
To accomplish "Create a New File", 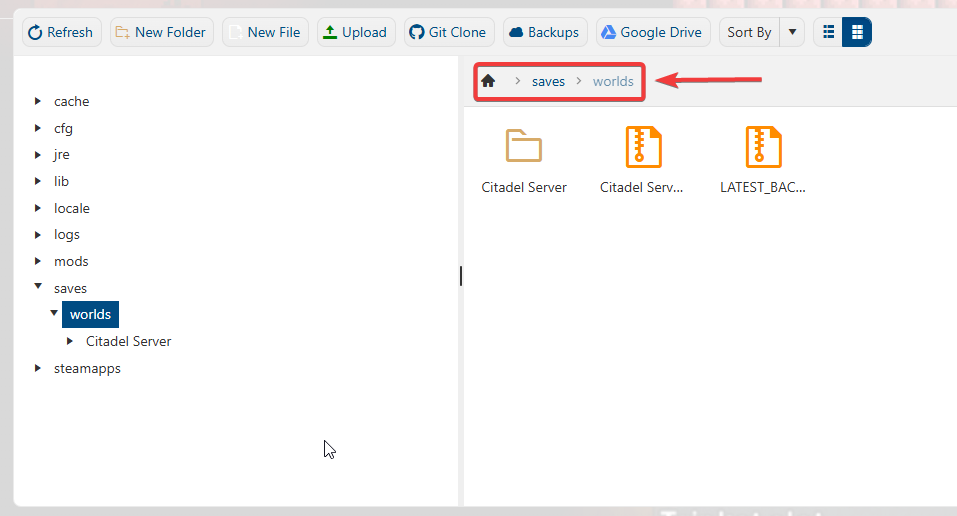I will (x=265, y=32).
